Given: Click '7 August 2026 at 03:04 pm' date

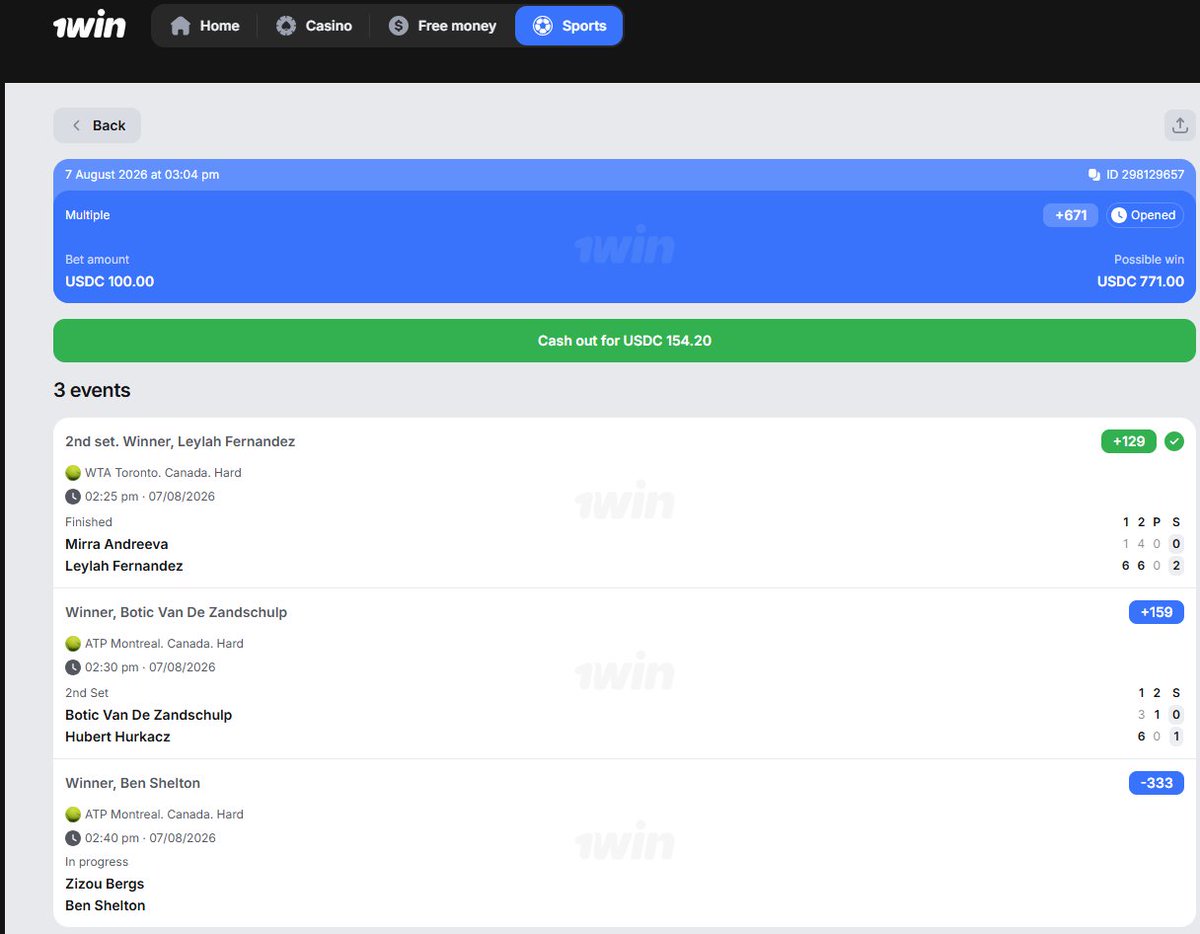Looking at the screenshot, I should coord(142,175).
